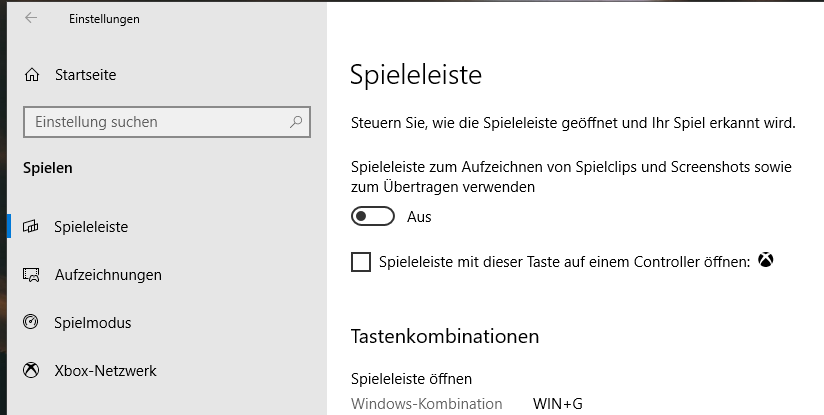824x415 pixels.
Task: Focus the 'Einstellung suchen' search field
Action: click(x=155, y=122)
